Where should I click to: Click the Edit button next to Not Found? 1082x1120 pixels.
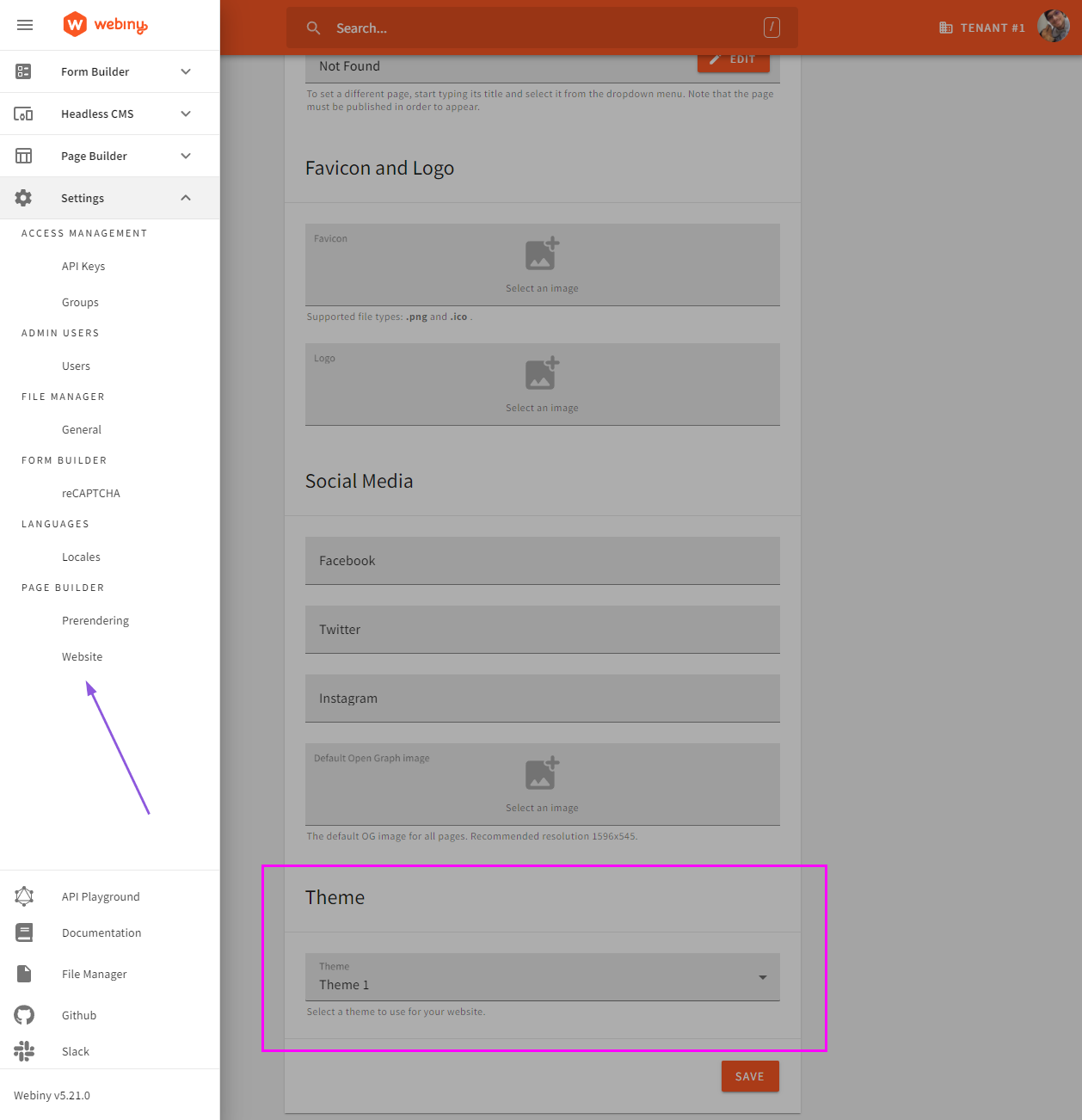tap(733, 60)
